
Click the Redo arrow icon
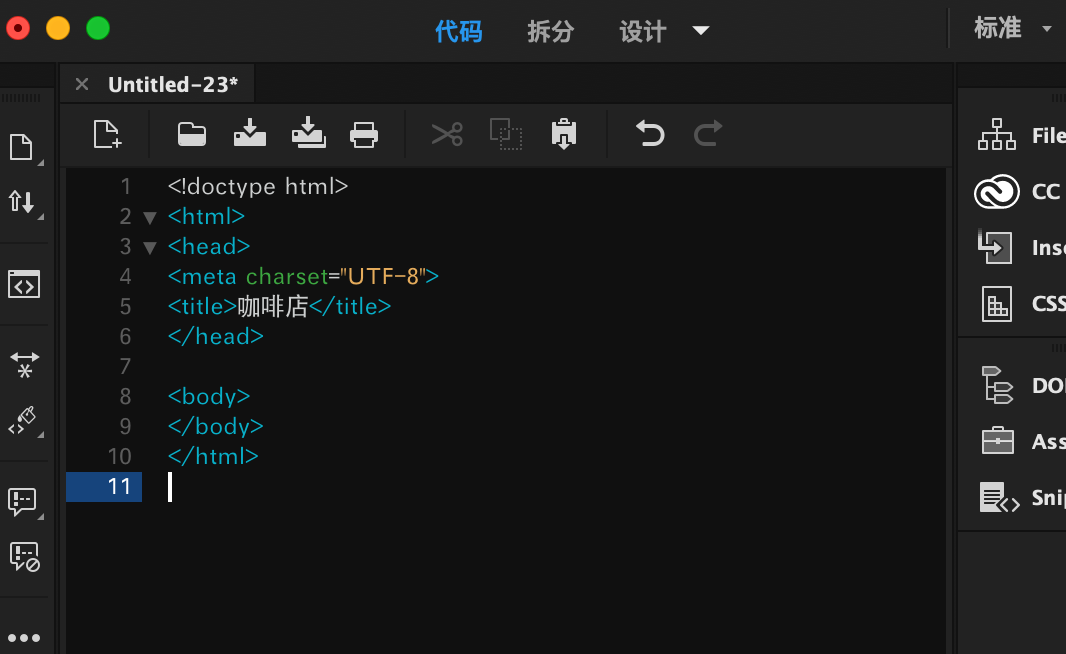708,133
